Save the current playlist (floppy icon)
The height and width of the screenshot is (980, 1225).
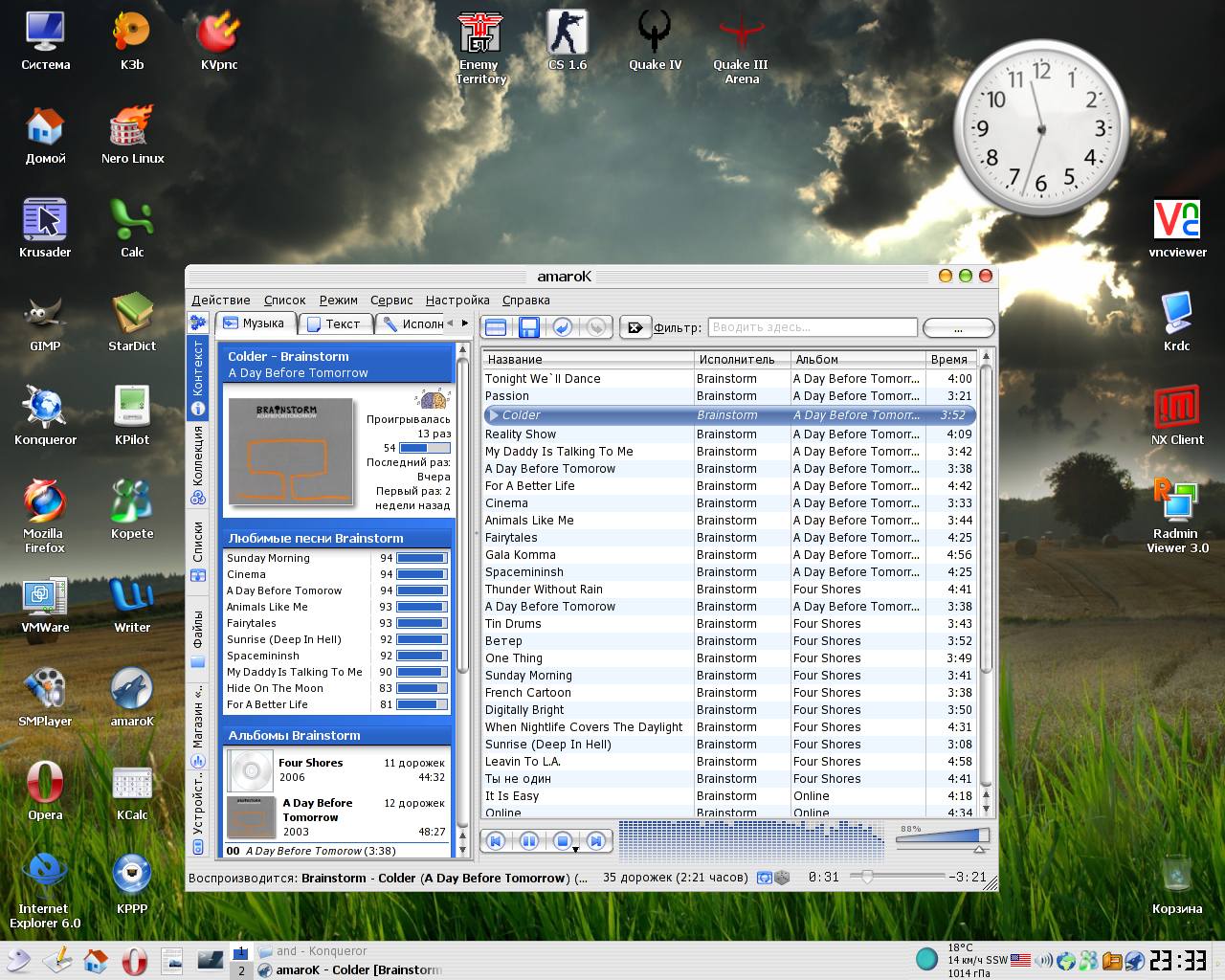[x=528, y=327]
